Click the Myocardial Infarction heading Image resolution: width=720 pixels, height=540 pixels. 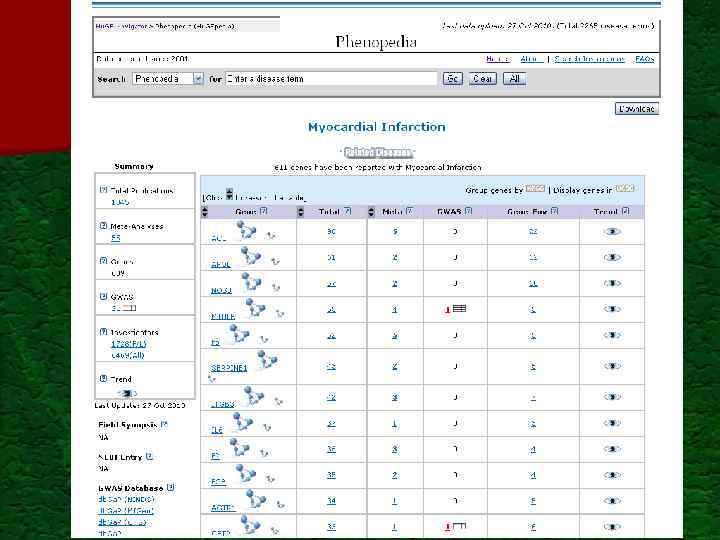coord(377,127)
